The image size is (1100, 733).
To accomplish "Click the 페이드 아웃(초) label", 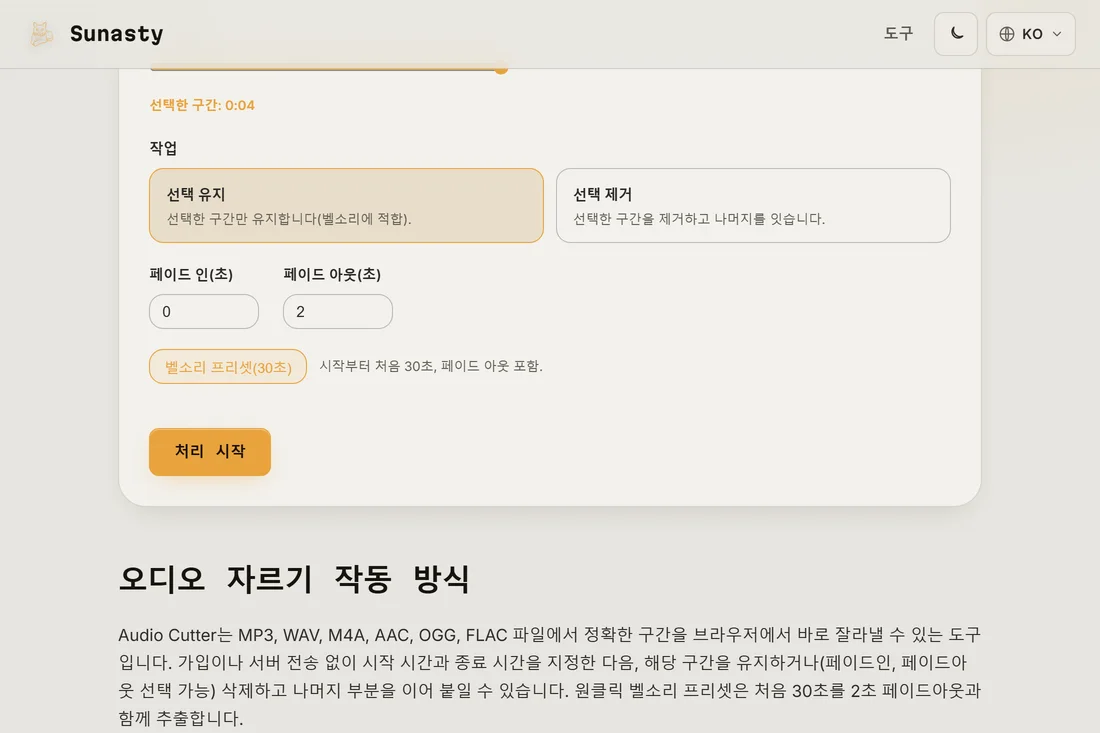I will 332,274.
